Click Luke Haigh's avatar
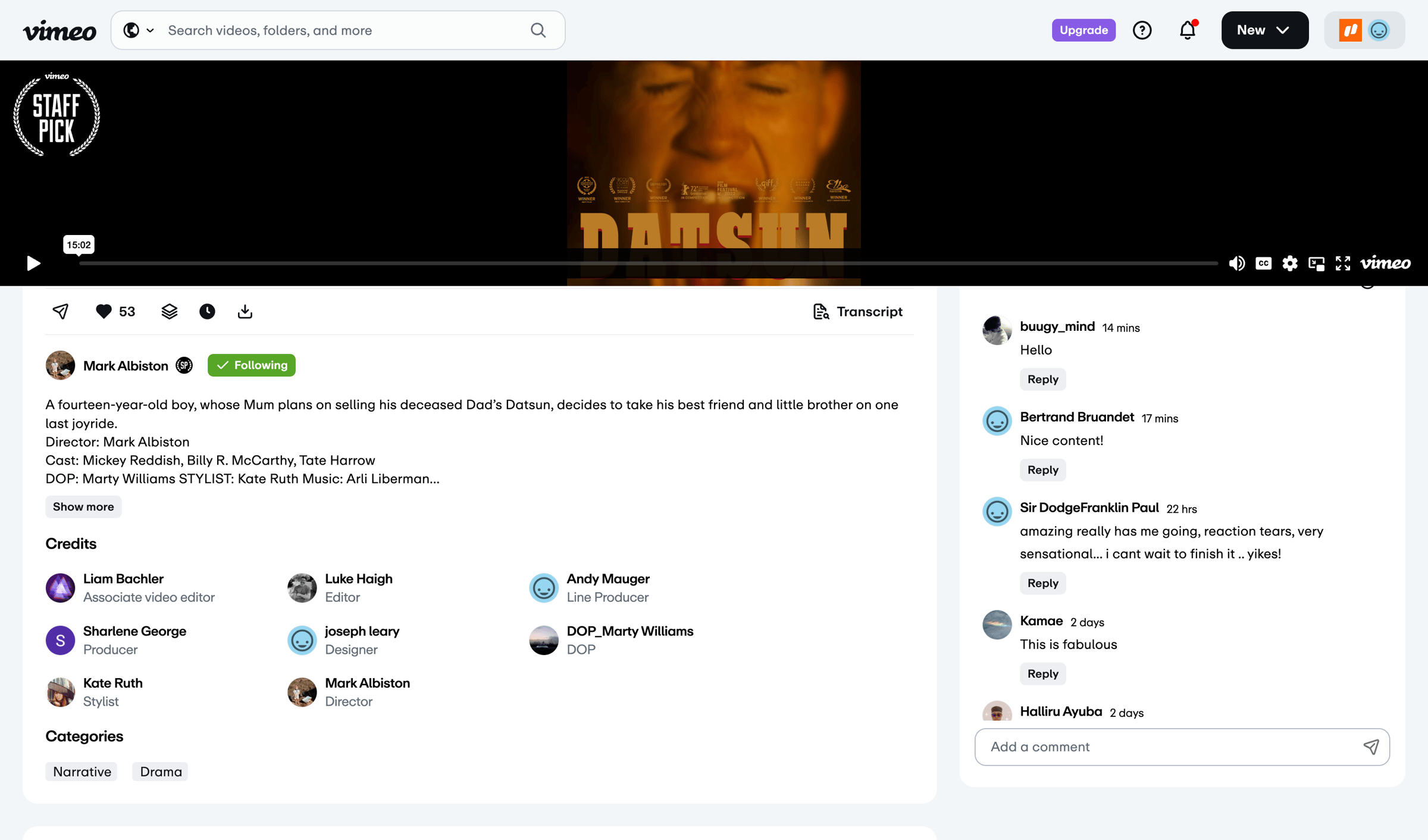 pyautogui.click(x=302, y=588)
